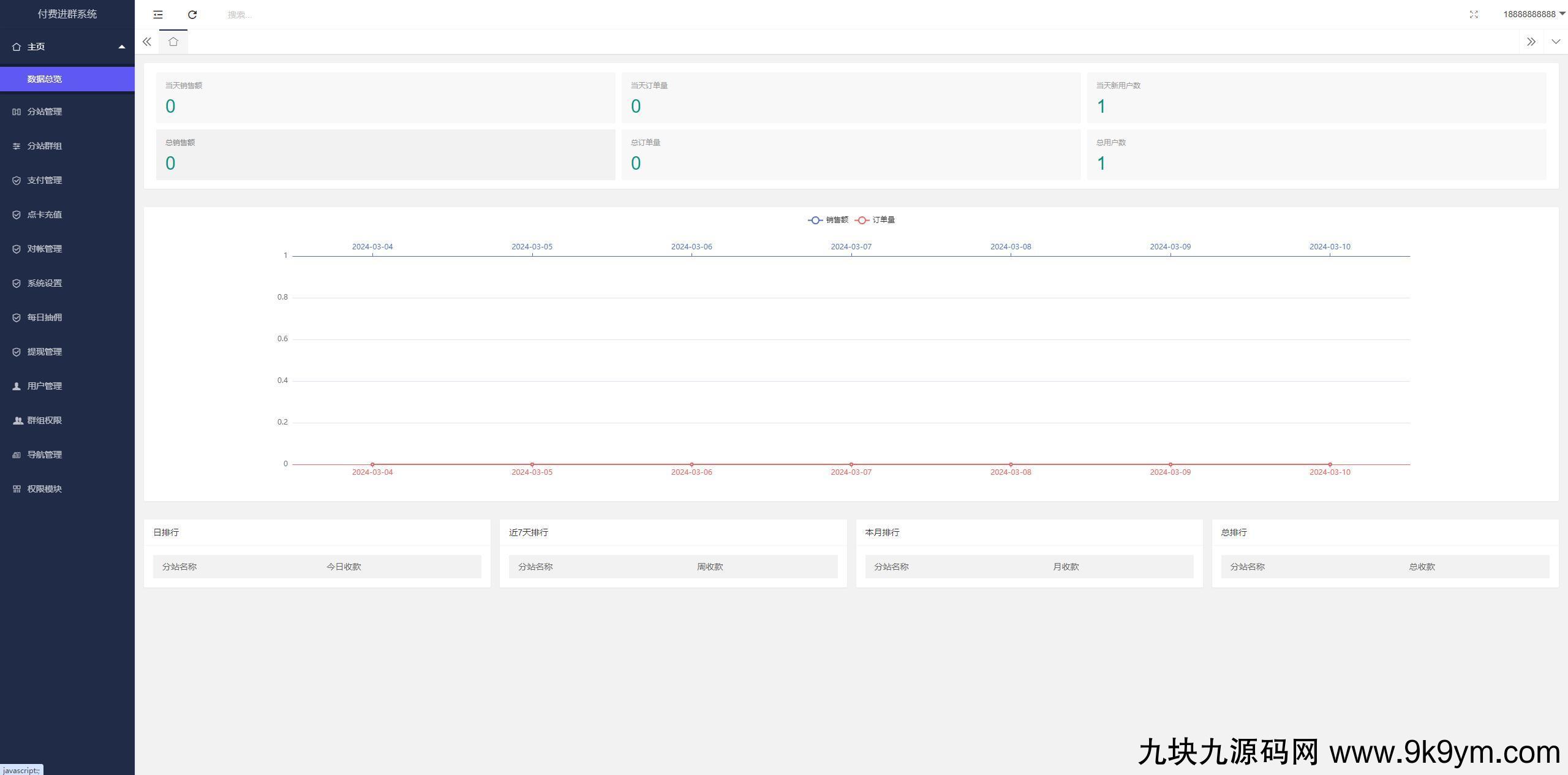Select the 数据总览 submenu item
The height and width of the screenshot is (775, 1568).
pyautogui.click(x=67, y=79)
